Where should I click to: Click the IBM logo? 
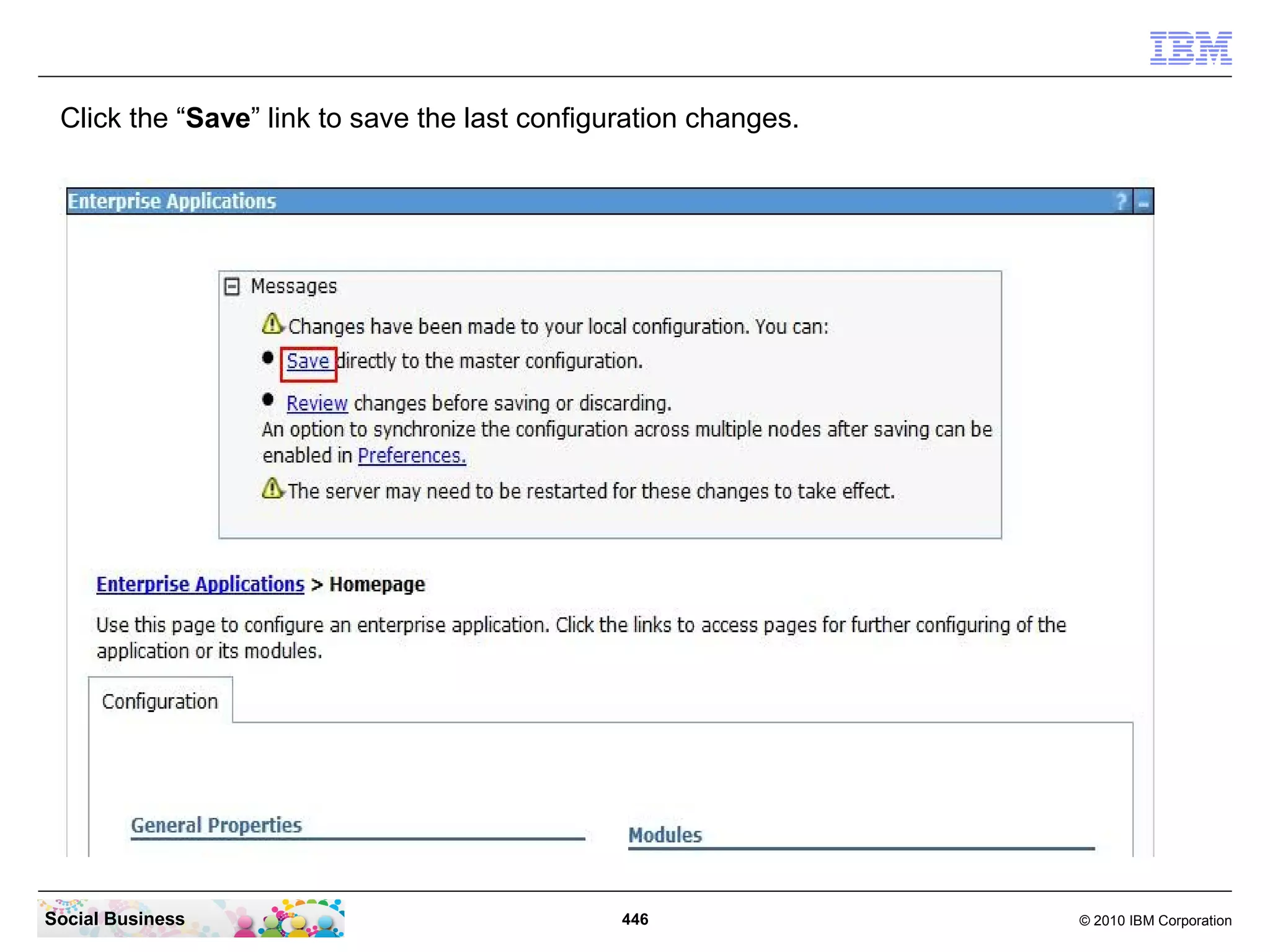(x=1191, y=48)
